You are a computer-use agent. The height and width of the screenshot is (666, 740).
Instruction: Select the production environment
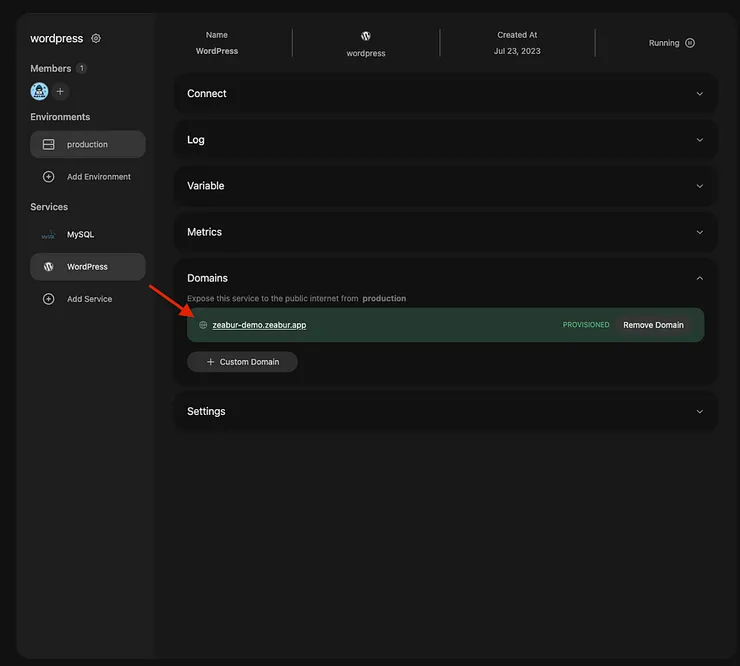[x=87, y=144]
